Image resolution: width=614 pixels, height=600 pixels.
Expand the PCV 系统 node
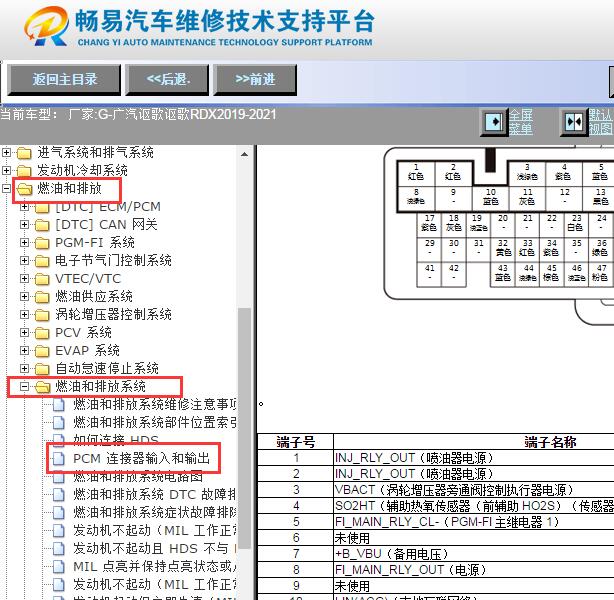coord(24,333)
